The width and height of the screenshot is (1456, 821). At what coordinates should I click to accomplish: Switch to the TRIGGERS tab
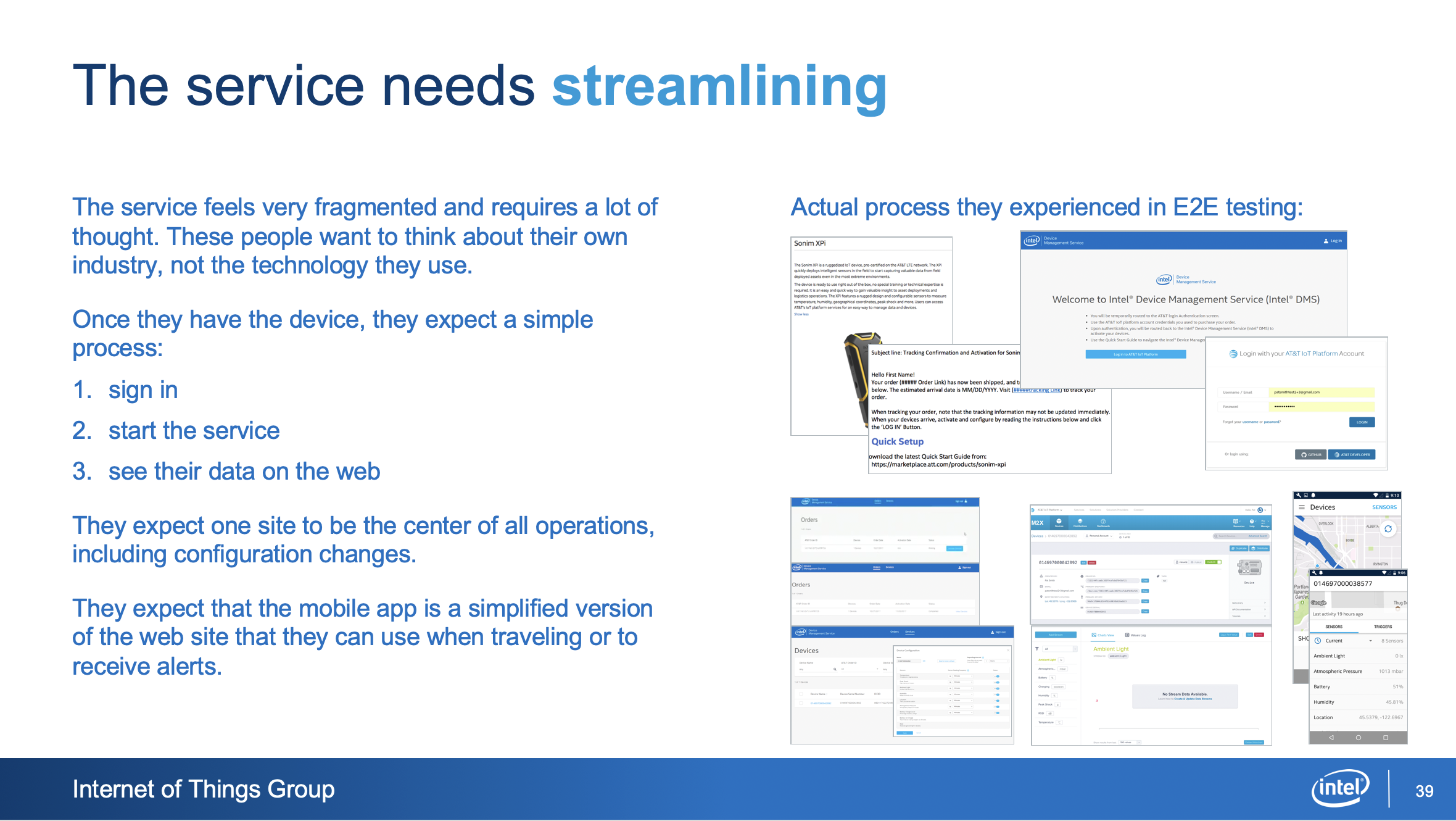point(1383,627)
